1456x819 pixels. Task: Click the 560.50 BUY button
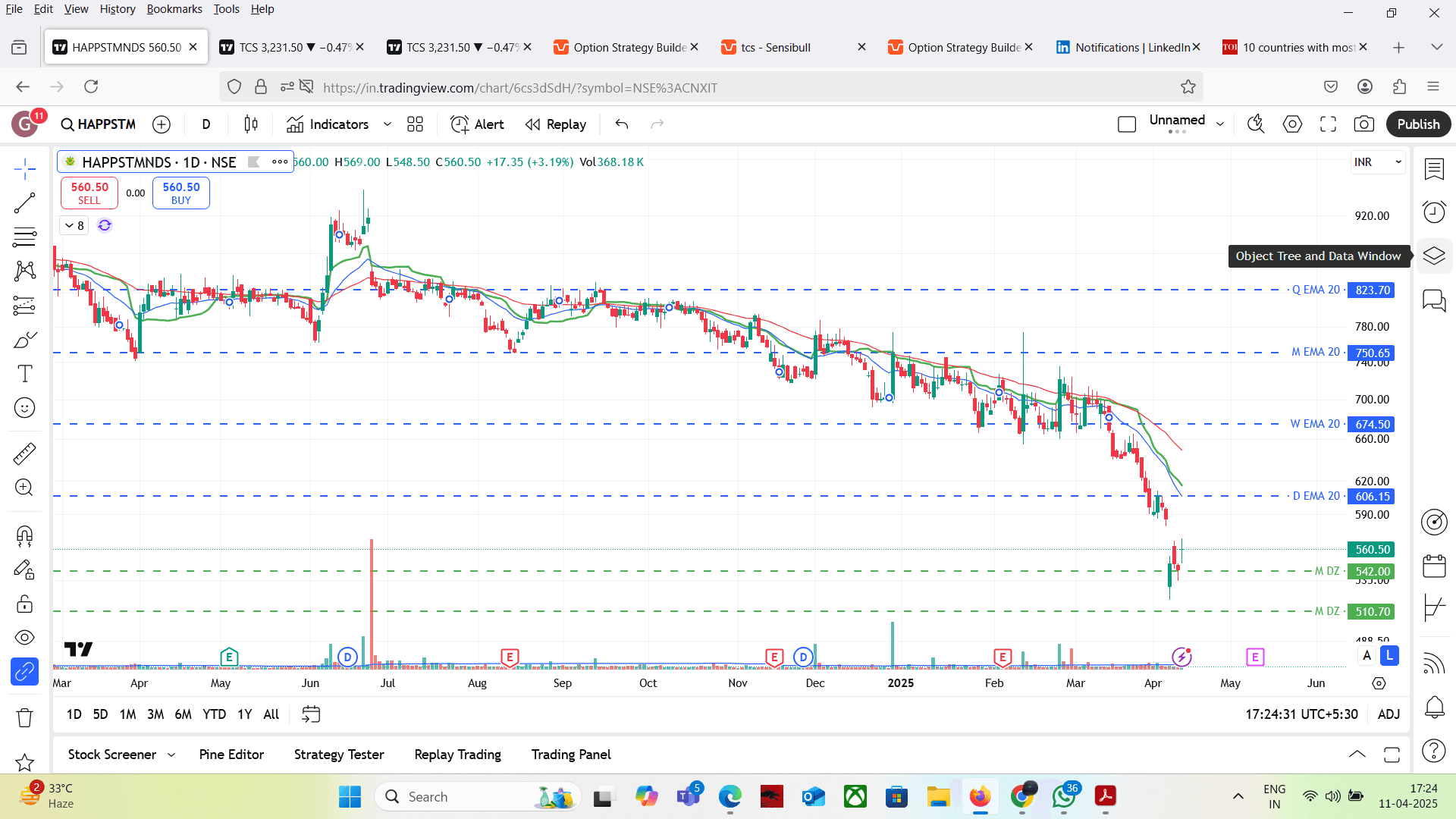click(x=181, y=193)
